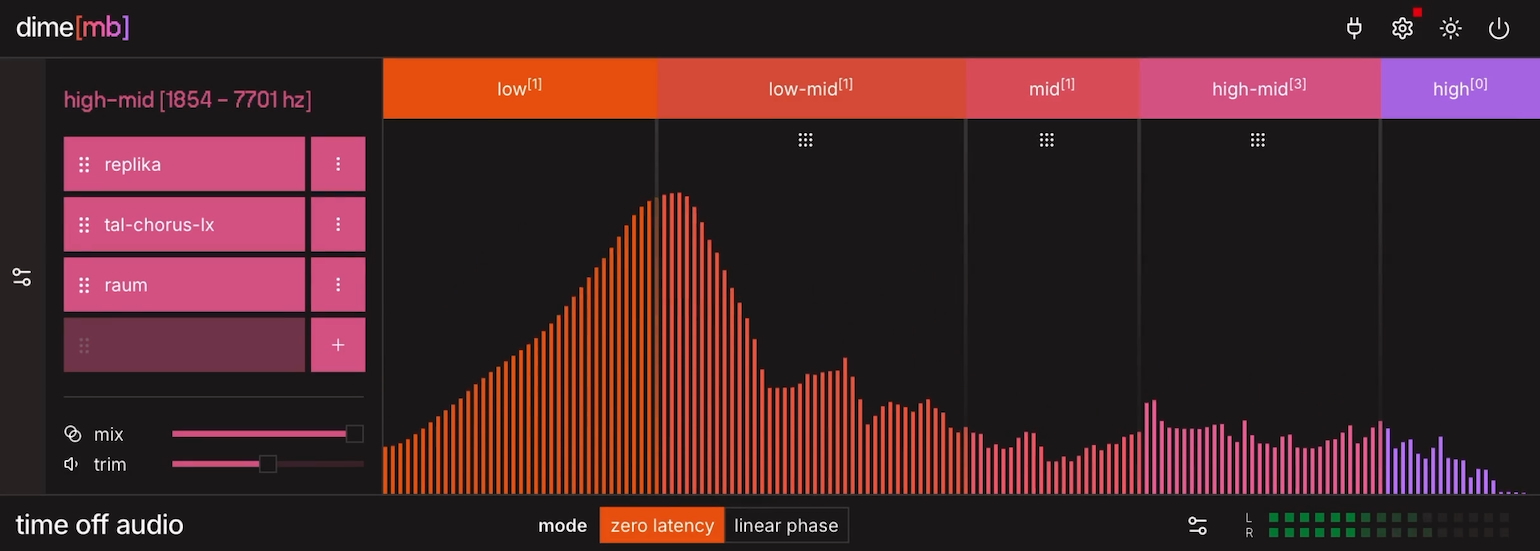Enable zero latency mode
The height and width of the screenshot is (551, 1540).
tap(662, 525)
